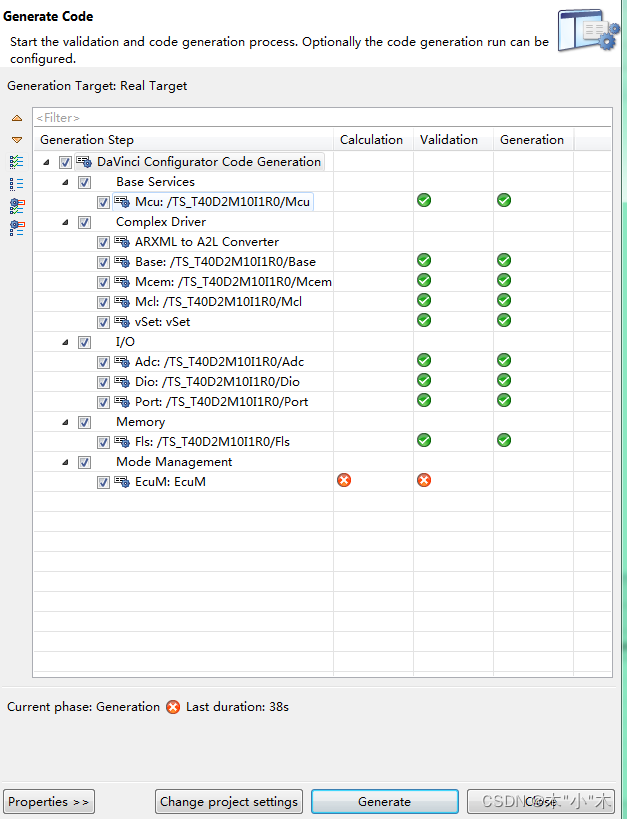Click Mcu green check in Validation column
The image size is (627, 819).
click(424, 200)
